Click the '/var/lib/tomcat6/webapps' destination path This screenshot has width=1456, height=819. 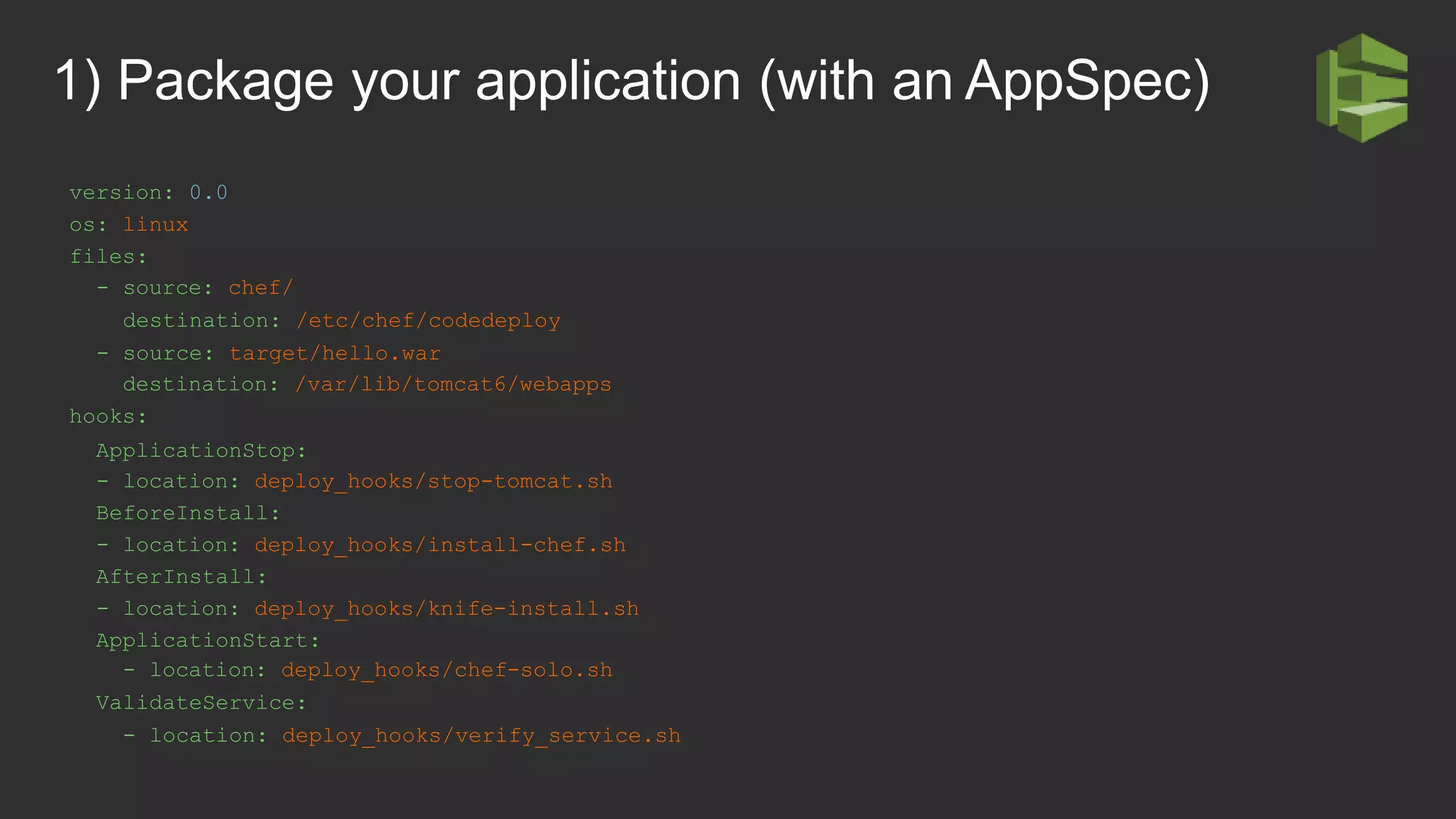pyautogui.click(x=454, y=385)
